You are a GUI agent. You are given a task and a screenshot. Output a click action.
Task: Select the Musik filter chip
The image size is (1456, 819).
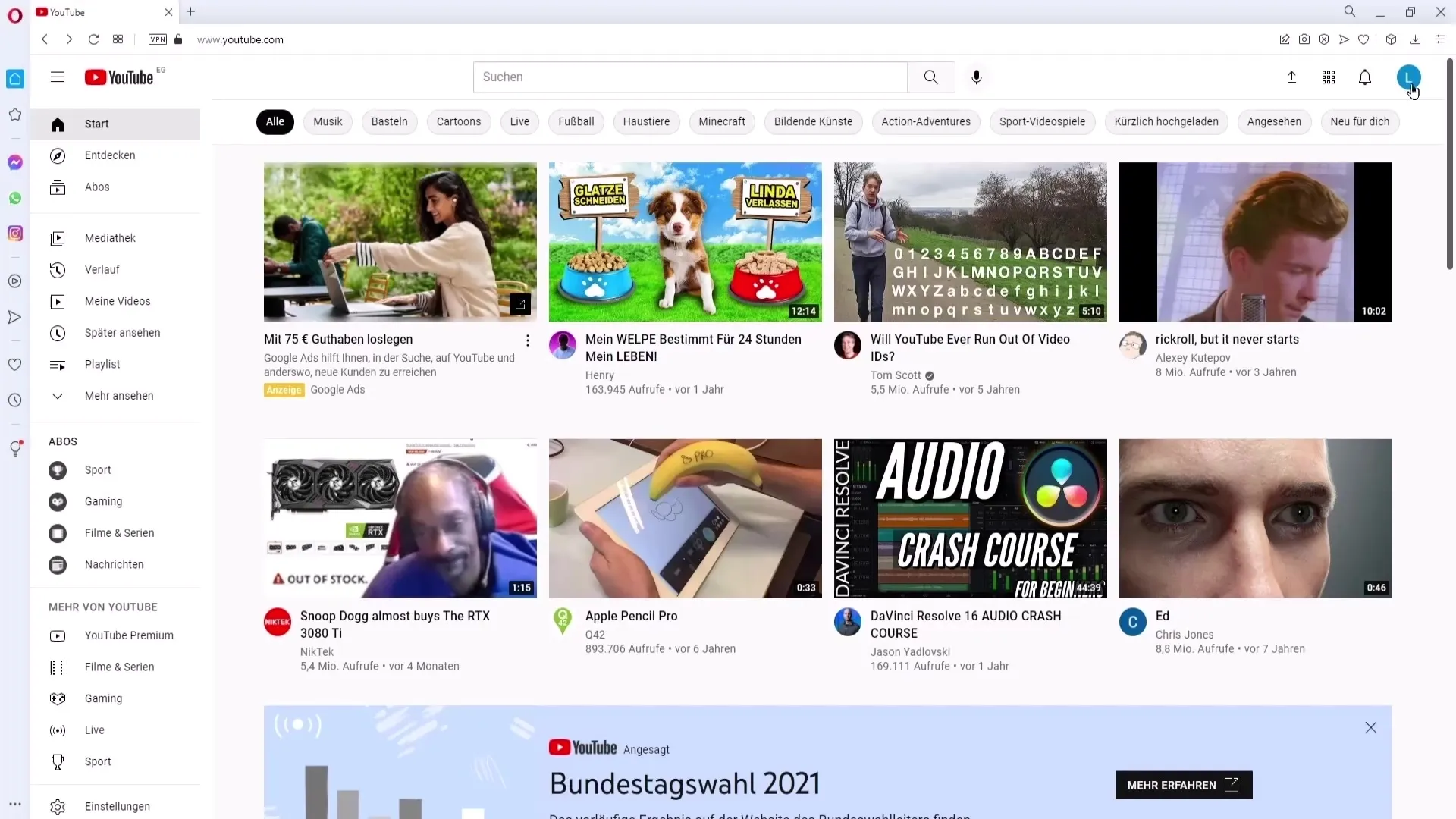[x=328, y=121]
